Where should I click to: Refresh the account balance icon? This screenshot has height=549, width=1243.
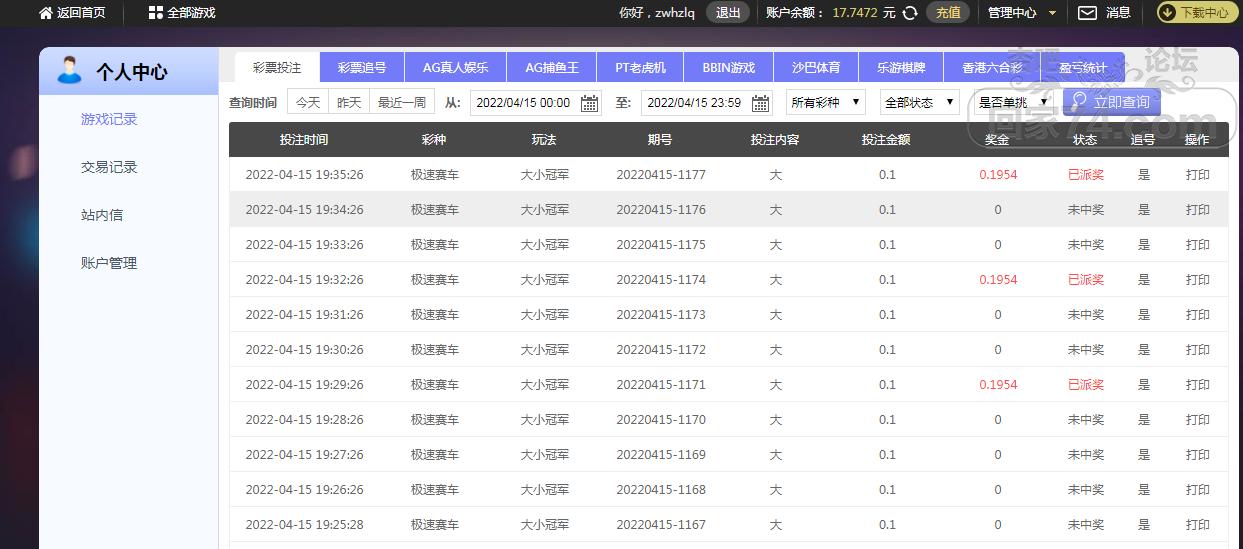[910, 13]
